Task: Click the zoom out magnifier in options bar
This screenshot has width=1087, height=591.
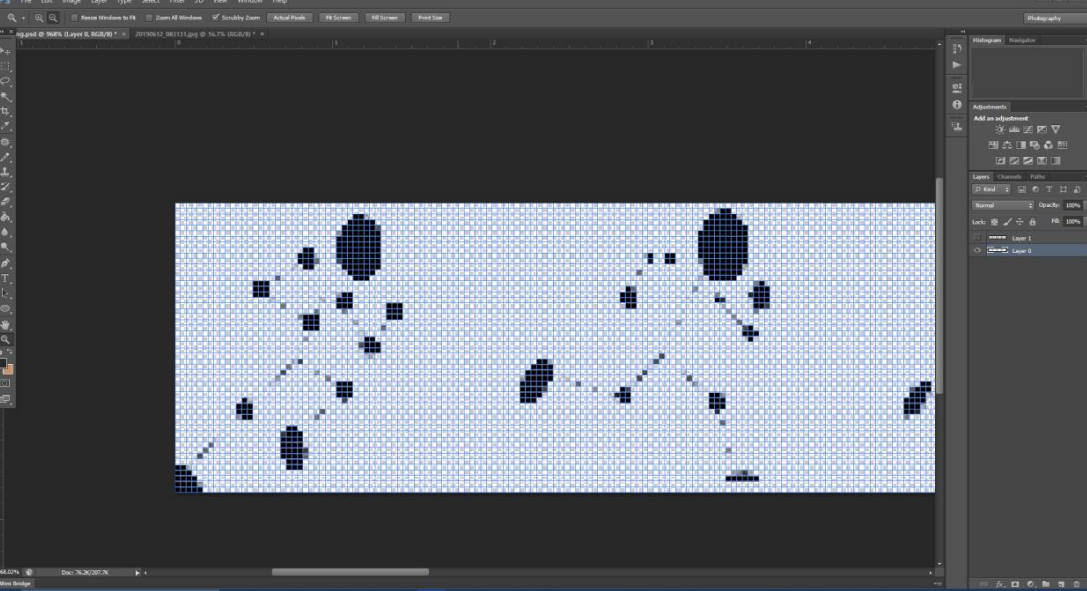Action: coord(53,18)
